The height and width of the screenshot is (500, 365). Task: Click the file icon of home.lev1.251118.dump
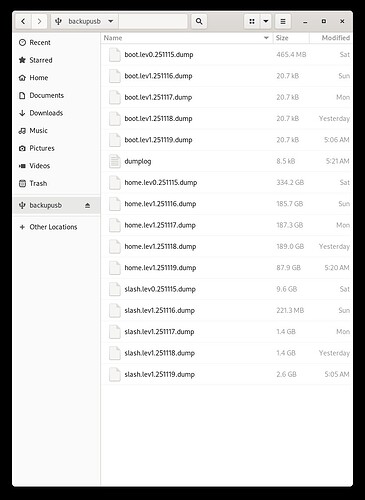115,247
